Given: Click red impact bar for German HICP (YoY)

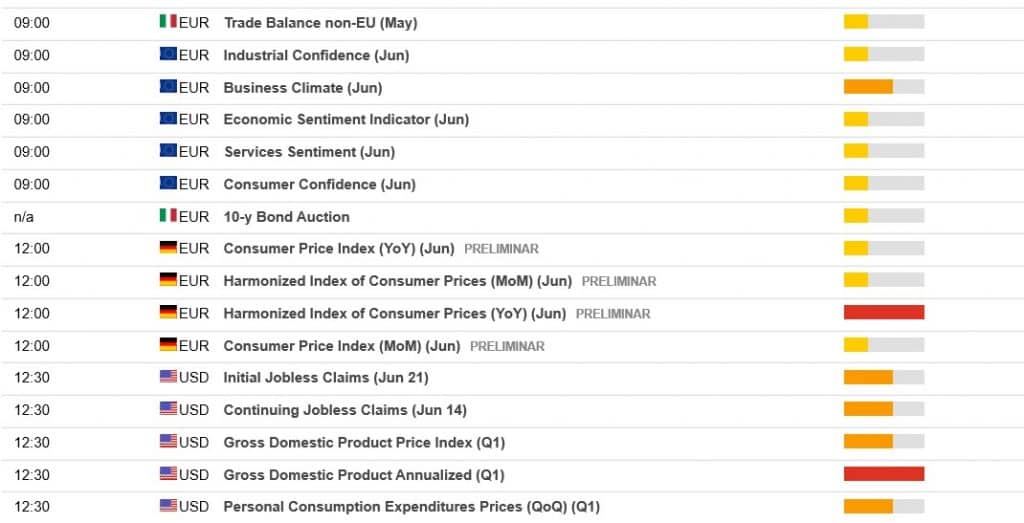Looking at the screenshot, I should click(x=883, y=313).
